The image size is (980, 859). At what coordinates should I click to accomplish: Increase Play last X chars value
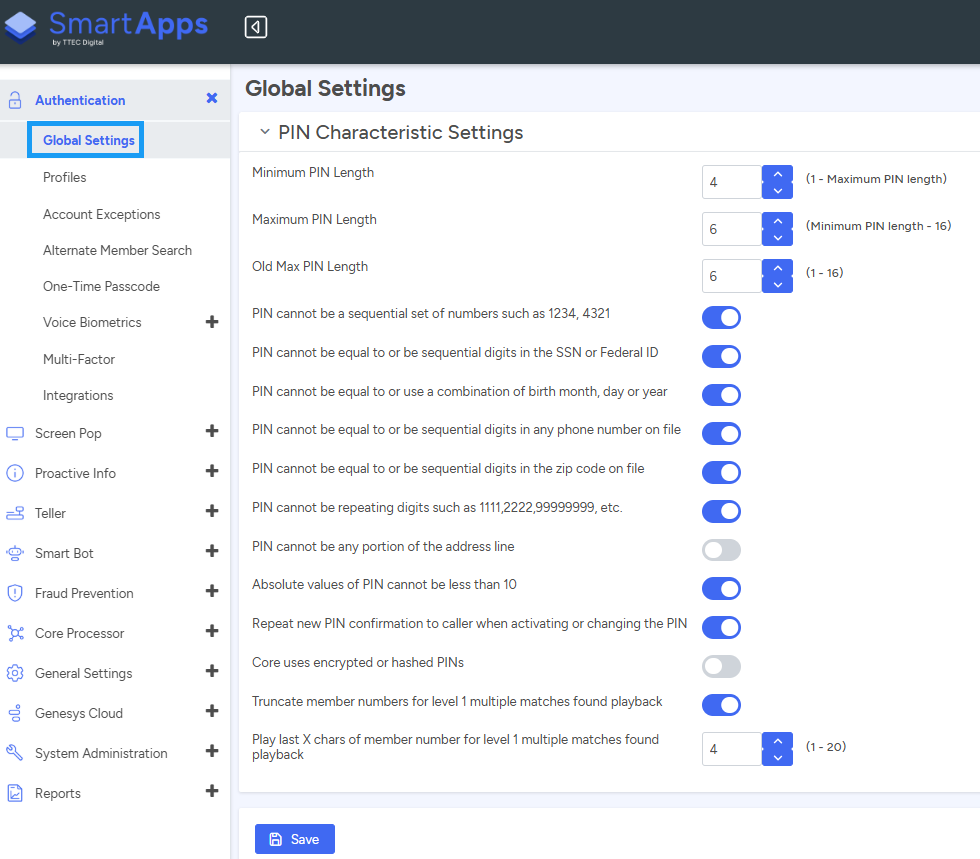[x=778, y=741]
